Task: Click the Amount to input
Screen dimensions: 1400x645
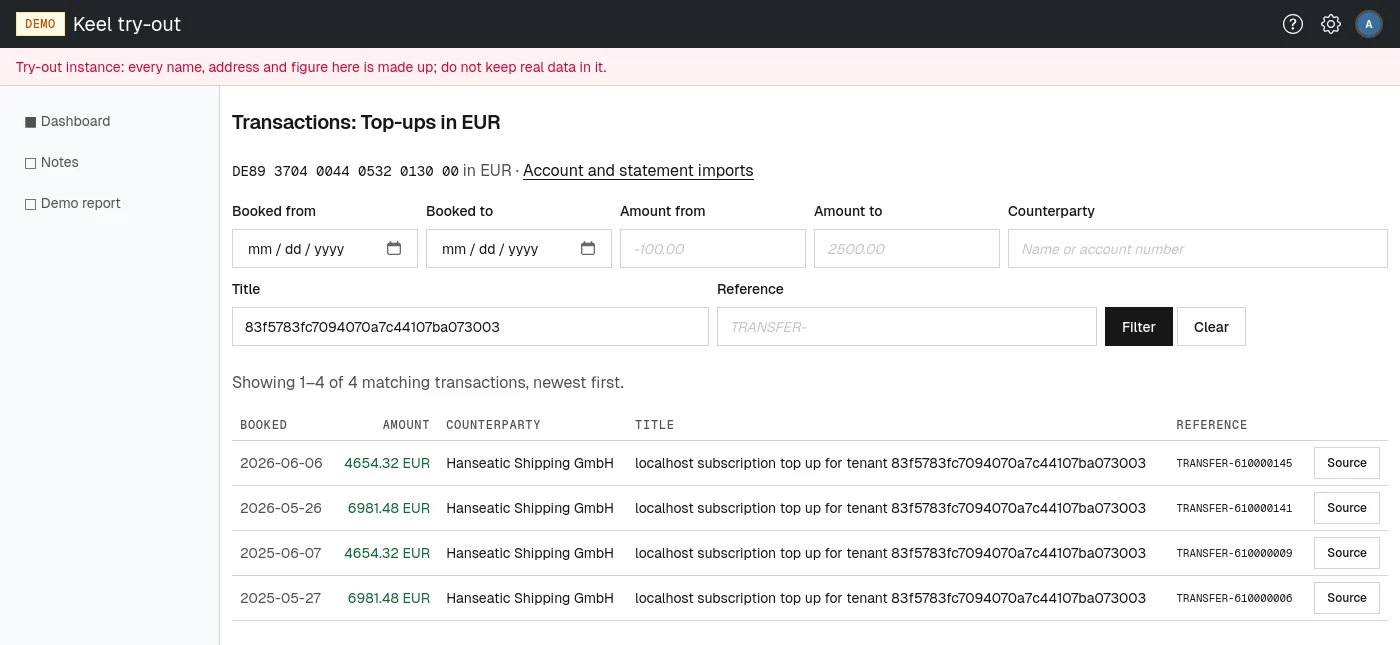Action: point(907,249)
